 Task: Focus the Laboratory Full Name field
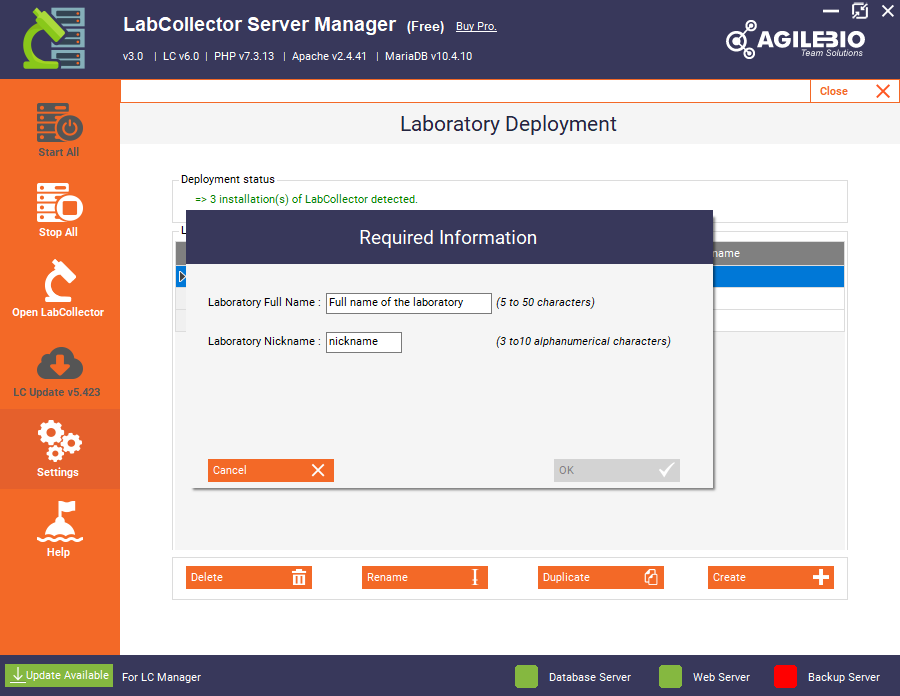[x=409, y=303]
